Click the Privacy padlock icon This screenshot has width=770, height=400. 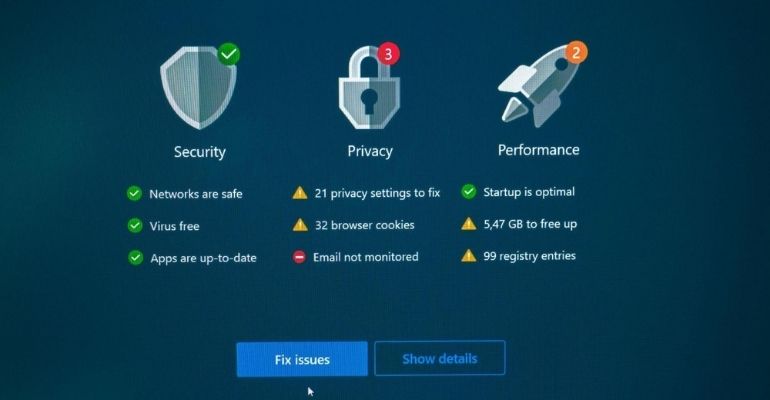[x=369, y=87]
